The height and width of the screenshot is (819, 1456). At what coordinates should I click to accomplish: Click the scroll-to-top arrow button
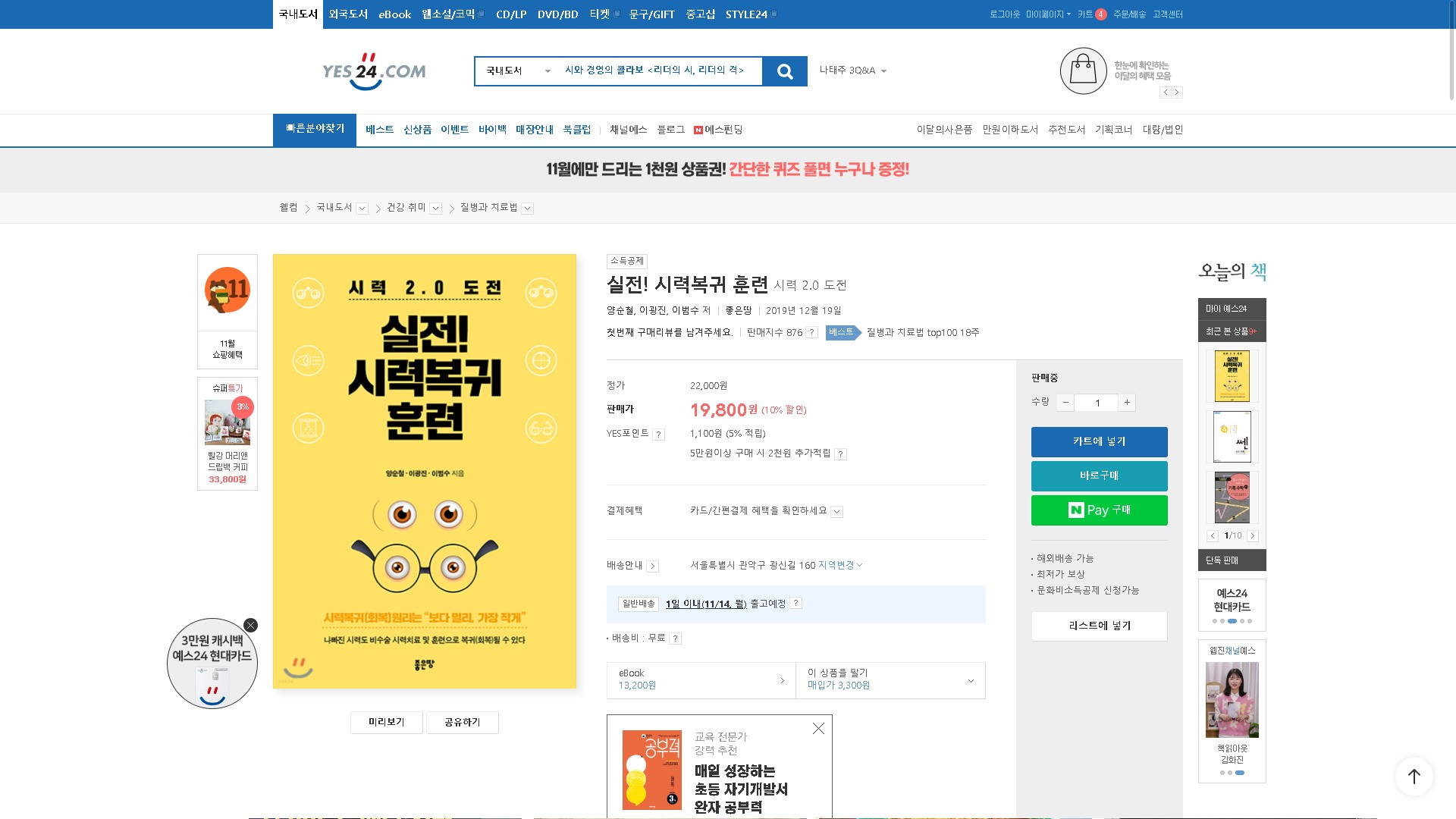point(1414,776)
